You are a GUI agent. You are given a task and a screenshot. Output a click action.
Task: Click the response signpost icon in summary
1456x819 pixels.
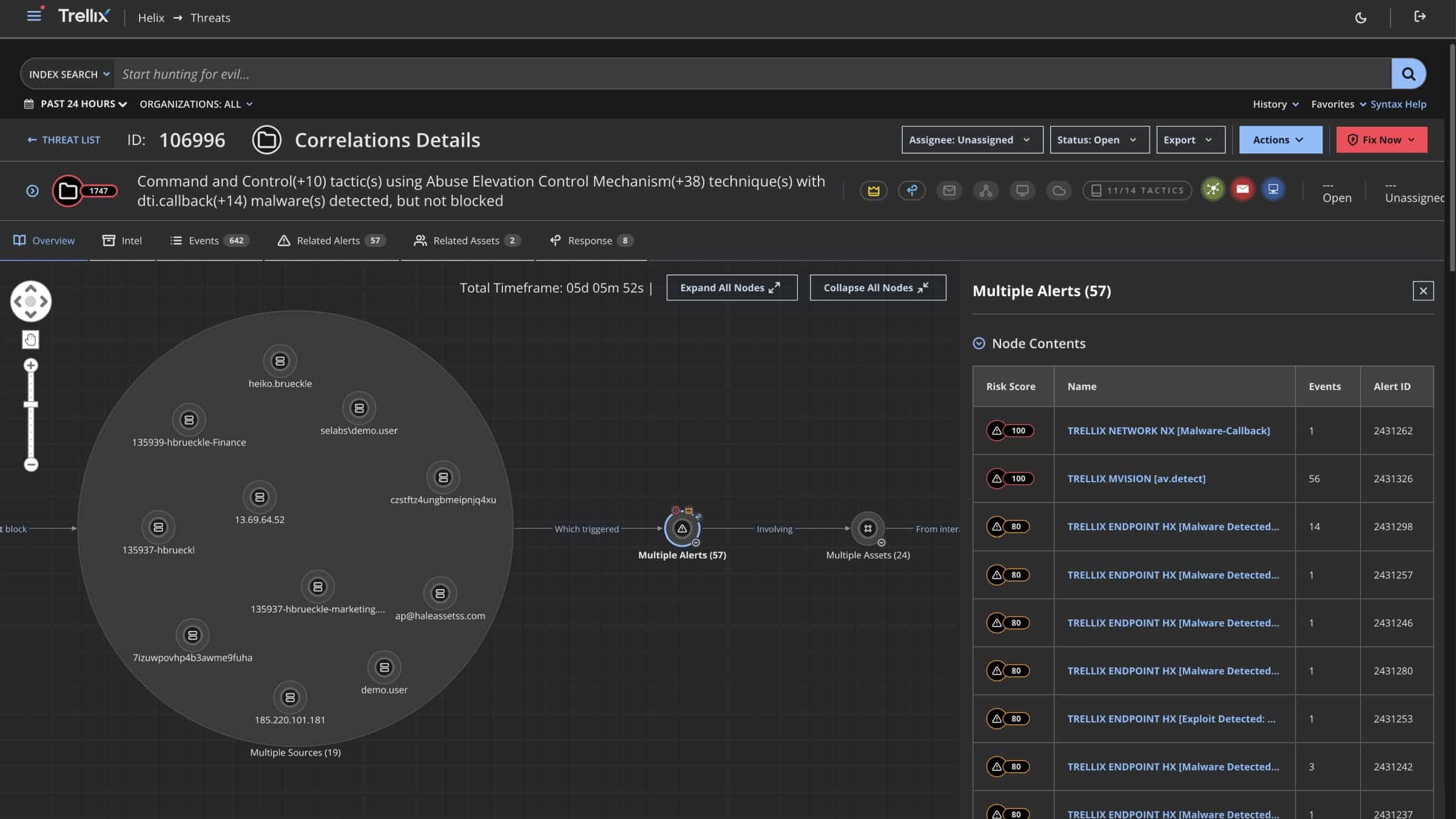[x=911, y=190]
